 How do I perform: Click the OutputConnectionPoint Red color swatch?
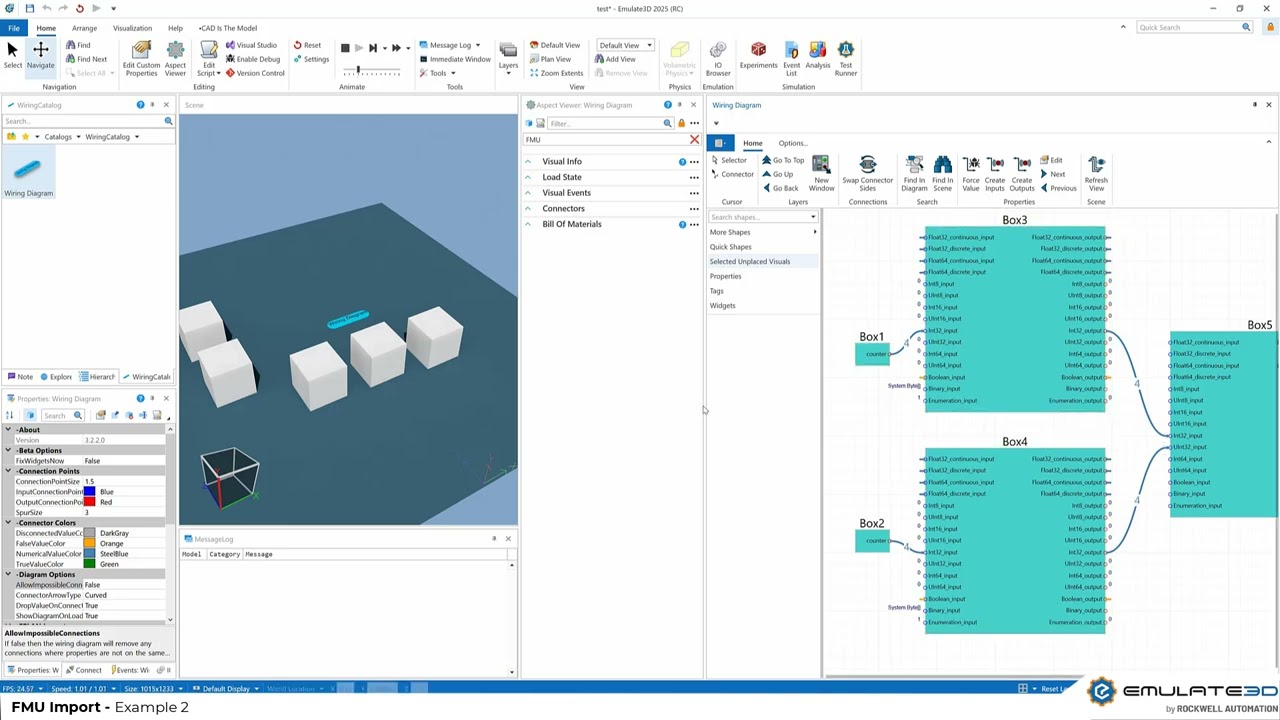90,502
